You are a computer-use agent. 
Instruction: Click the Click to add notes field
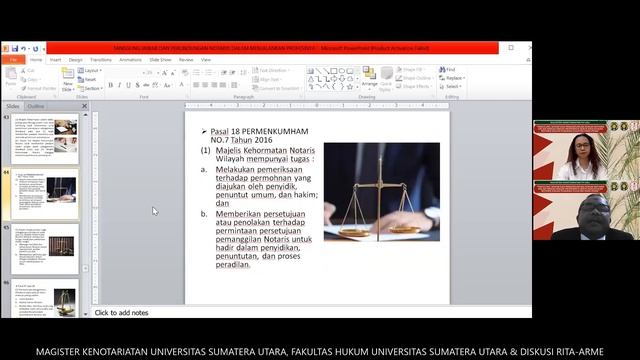tap(311, 313)
